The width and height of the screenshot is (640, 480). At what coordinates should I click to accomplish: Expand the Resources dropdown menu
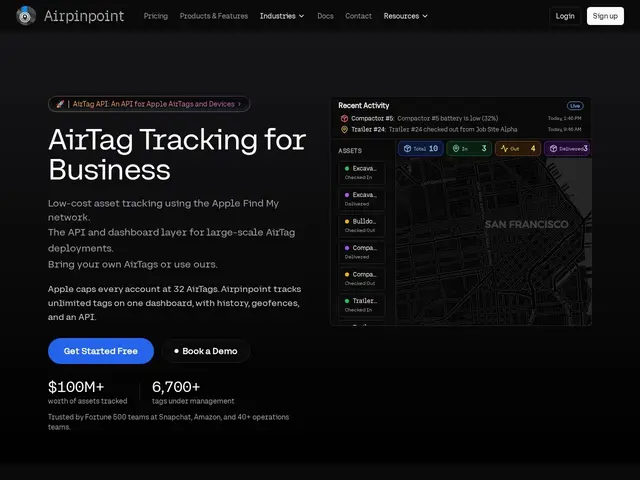tap(405, 16)
